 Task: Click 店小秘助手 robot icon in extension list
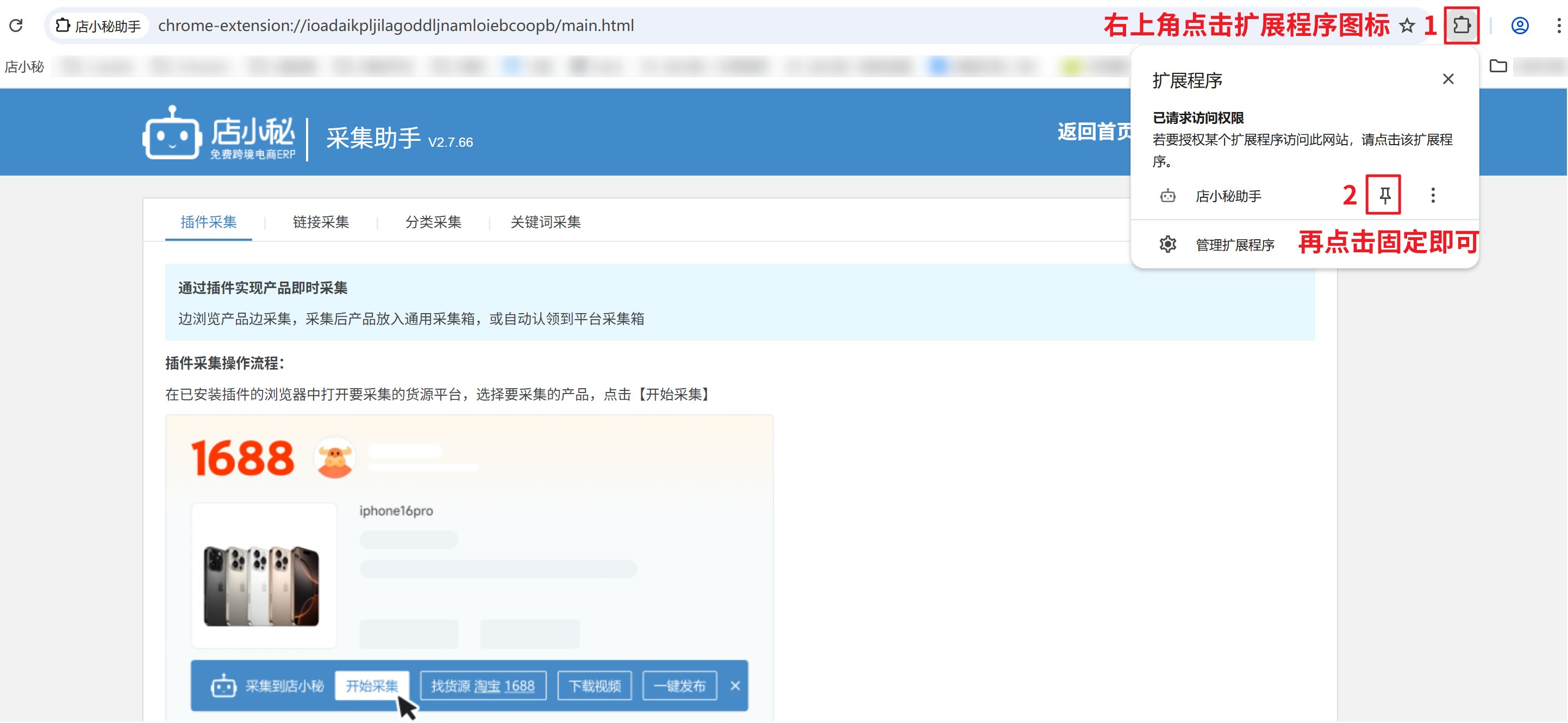[x=1167, y=196]
